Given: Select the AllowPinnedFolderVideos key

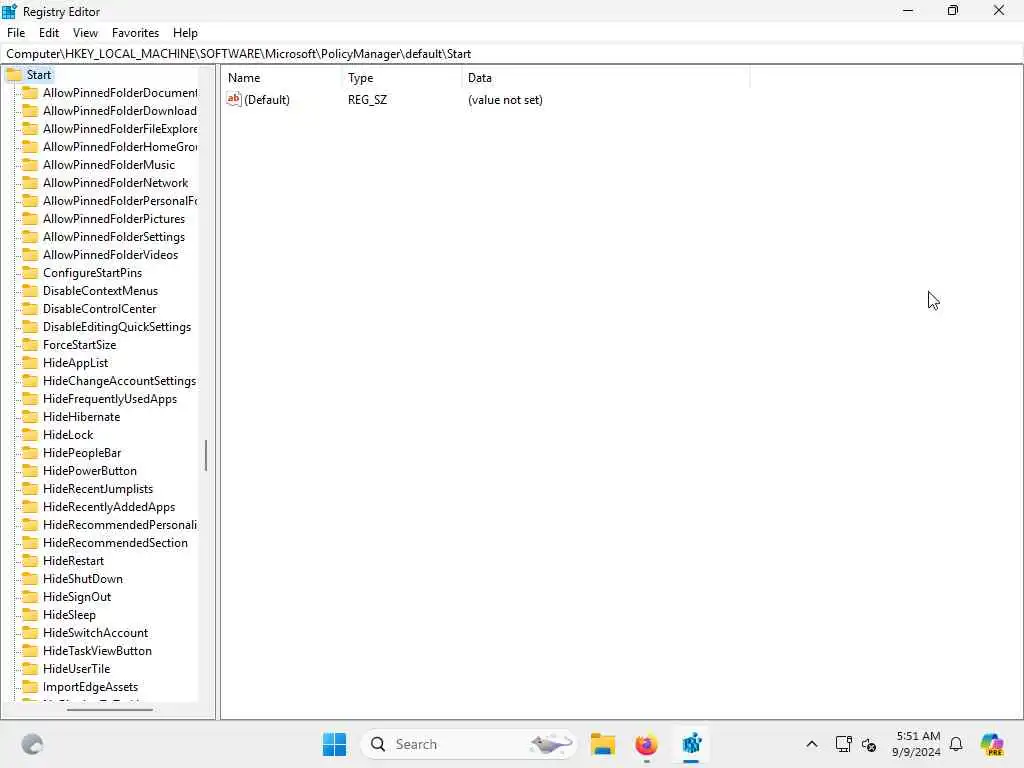Looking at the screenshot, I should coord(110,255).
